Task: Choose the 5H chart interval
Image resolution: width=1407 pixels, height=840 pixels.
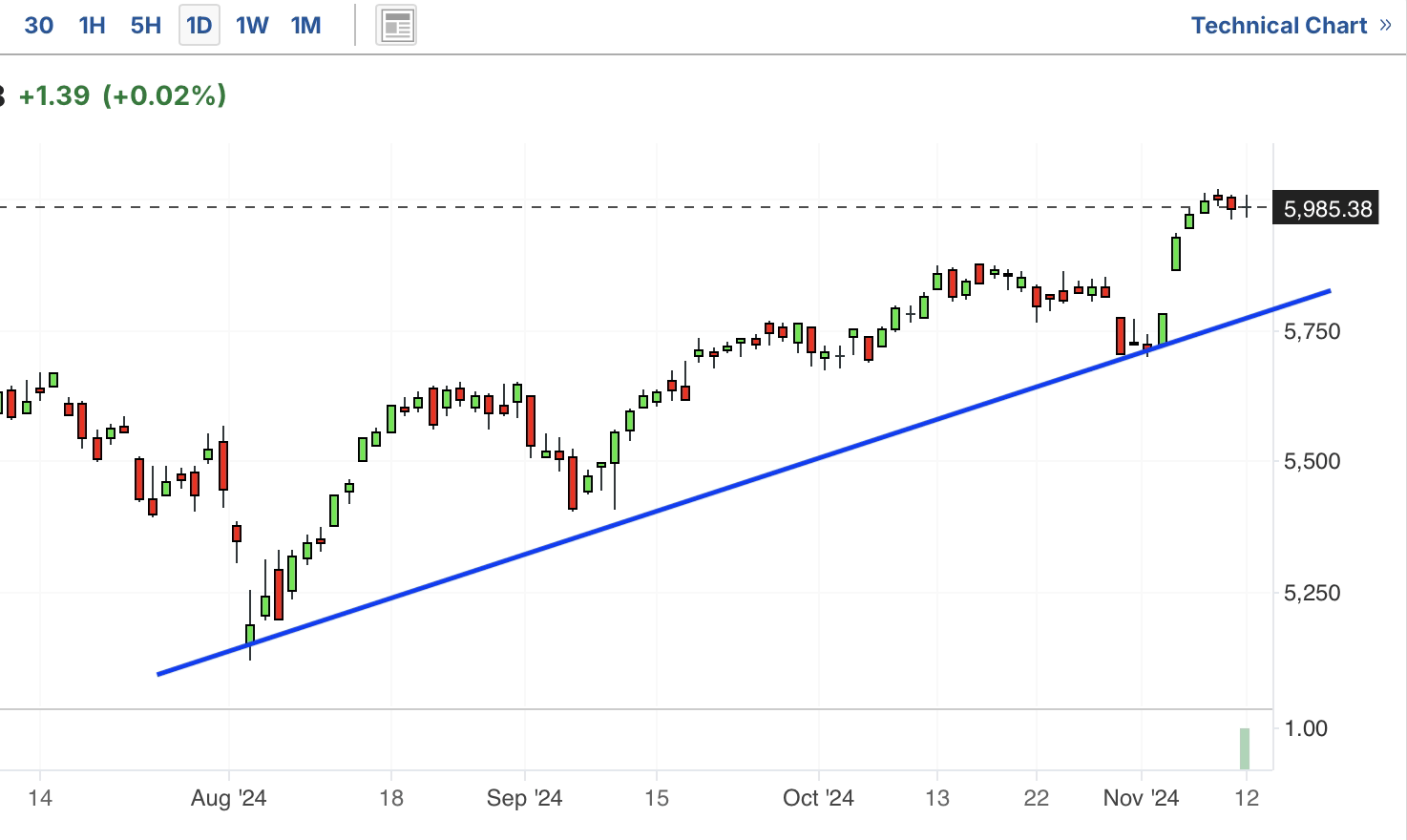Action: 145,26
